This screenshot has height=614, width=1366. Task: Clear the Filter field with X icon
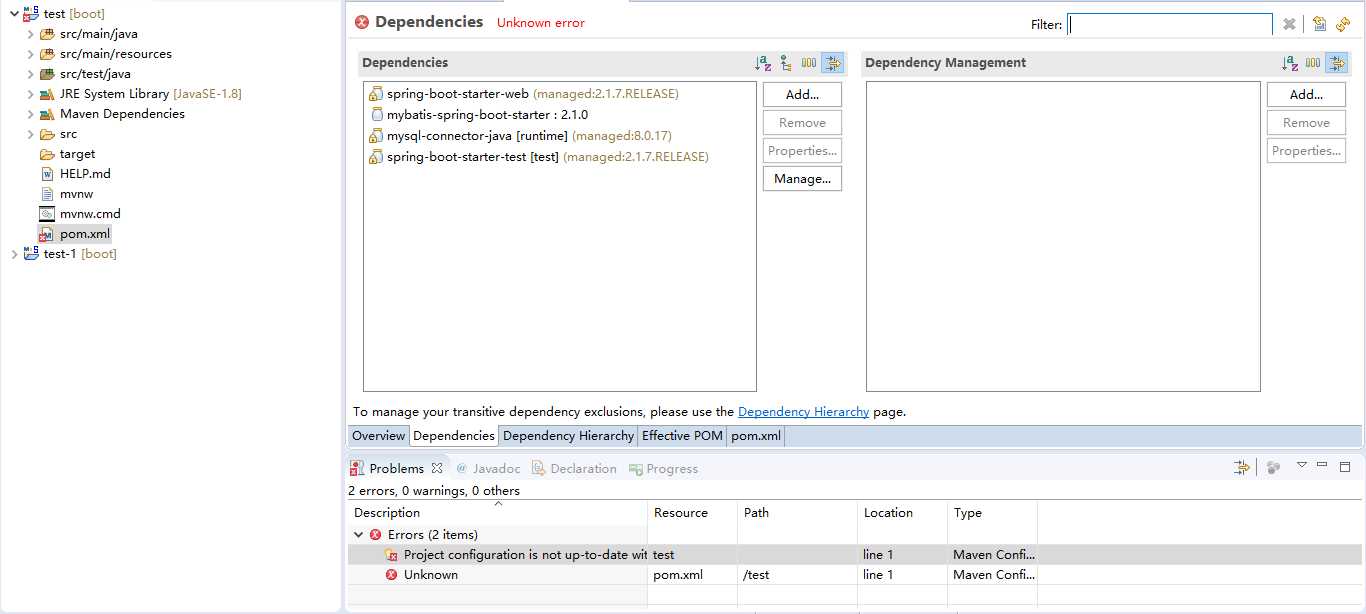[x=1289, y=24]
